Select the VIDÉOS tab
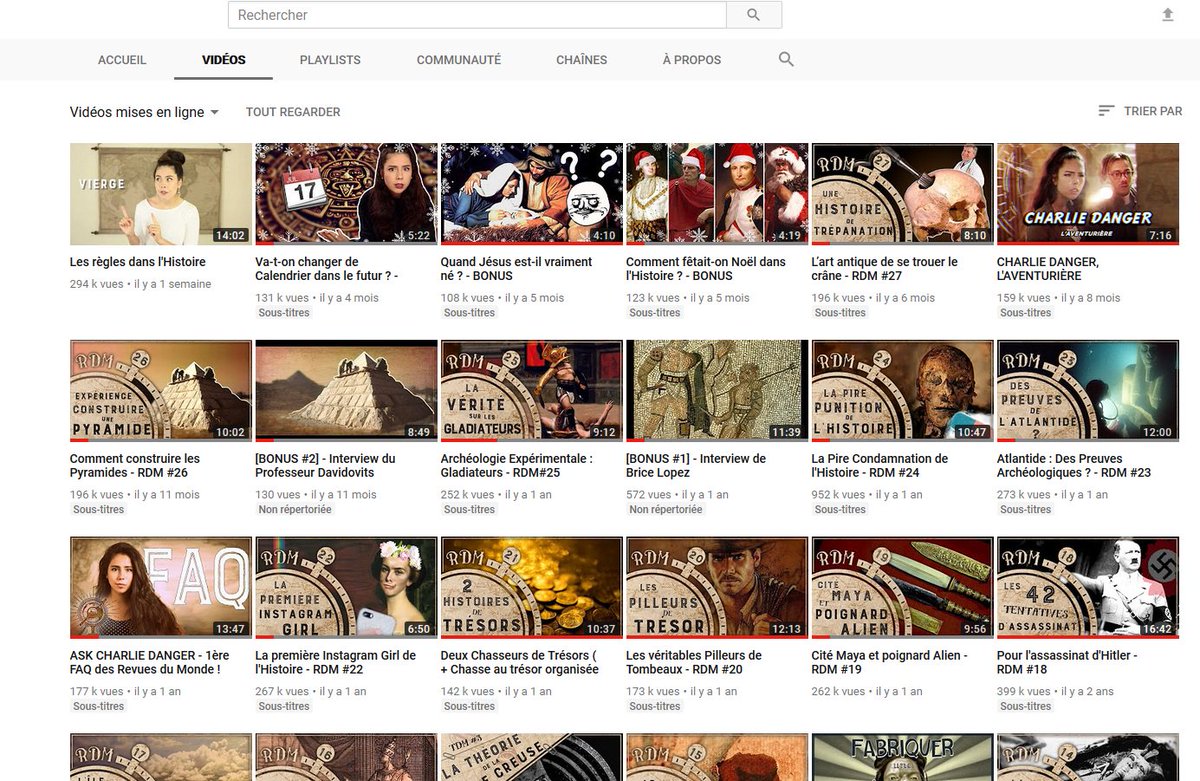 click(224, 60)
